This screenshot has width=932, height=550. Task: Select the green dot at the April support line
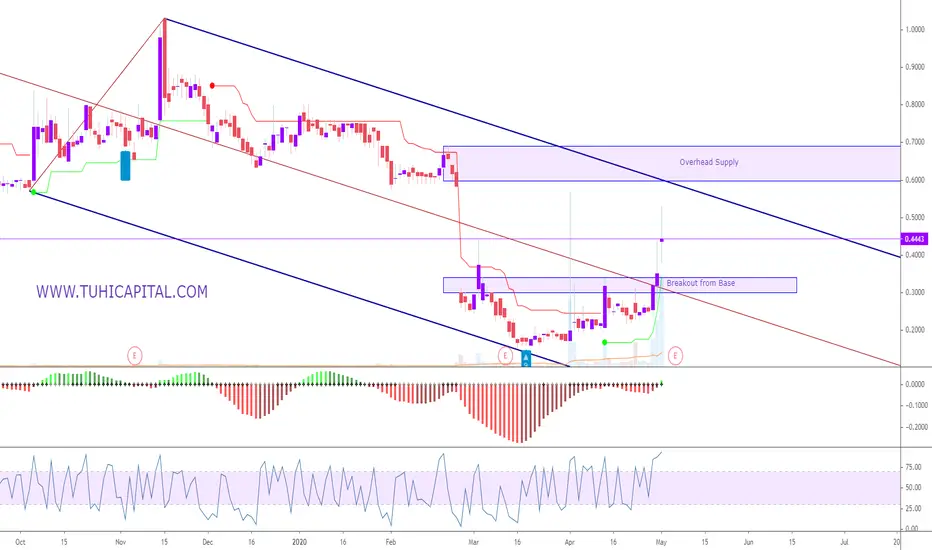coord(604,342)
